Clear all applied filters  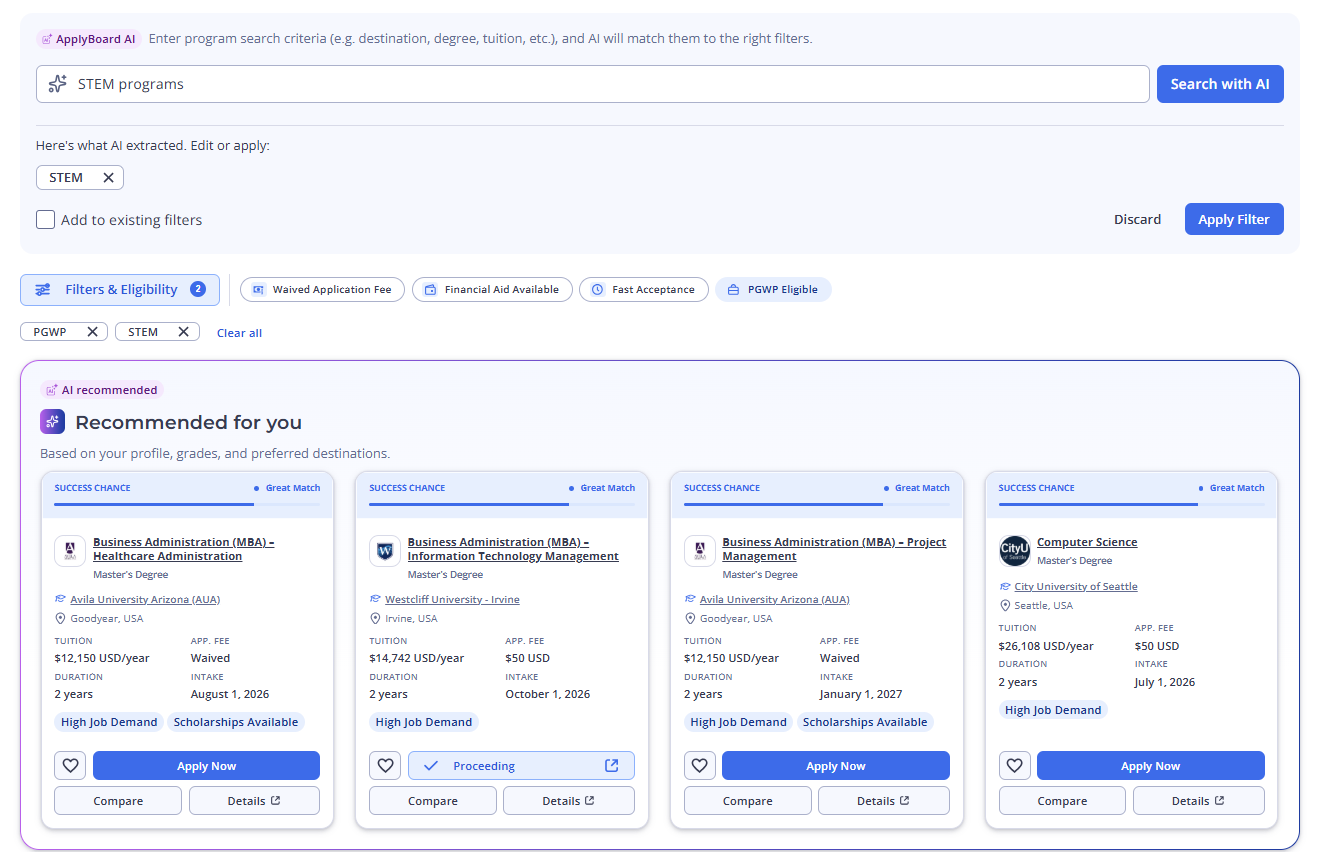(239, 333)
